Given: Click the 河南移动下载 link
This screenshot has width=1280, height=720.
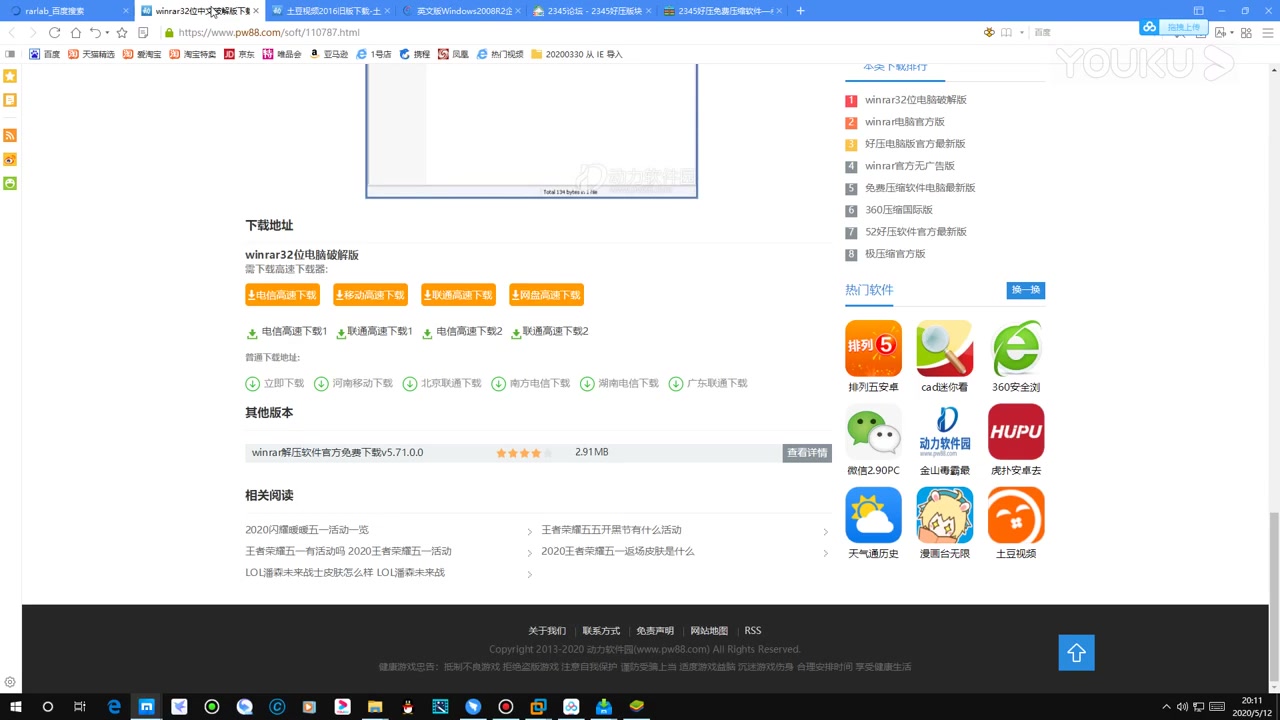Looking at the screenshot, I should 353,383.
